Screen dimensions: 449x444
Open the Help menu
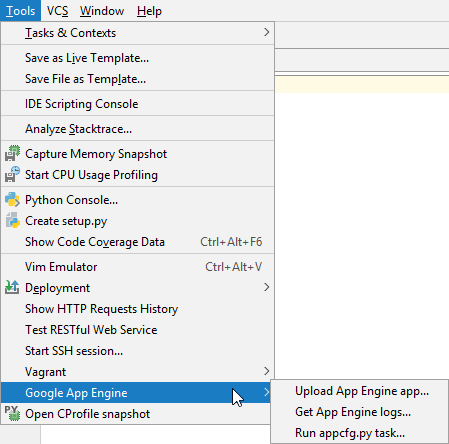149,11
